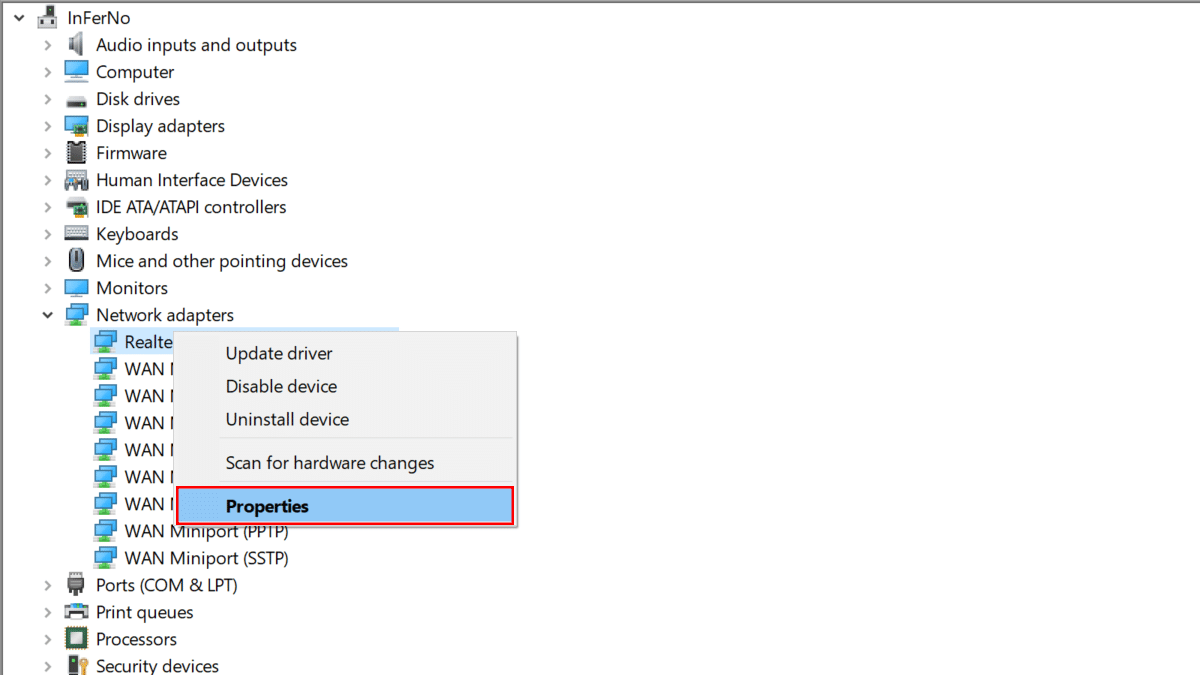Viewport: 1200px width, 675px height.
Task: Click the Print queues printer icon
Action: coord(77,612)
